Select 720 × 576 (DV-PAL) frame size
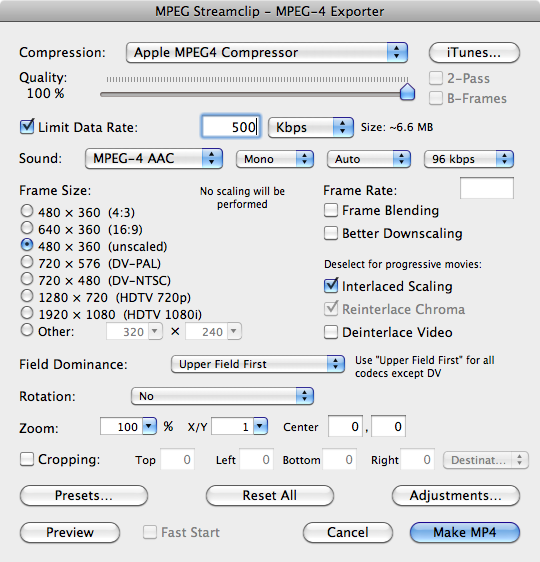 (x=27, y=262)
